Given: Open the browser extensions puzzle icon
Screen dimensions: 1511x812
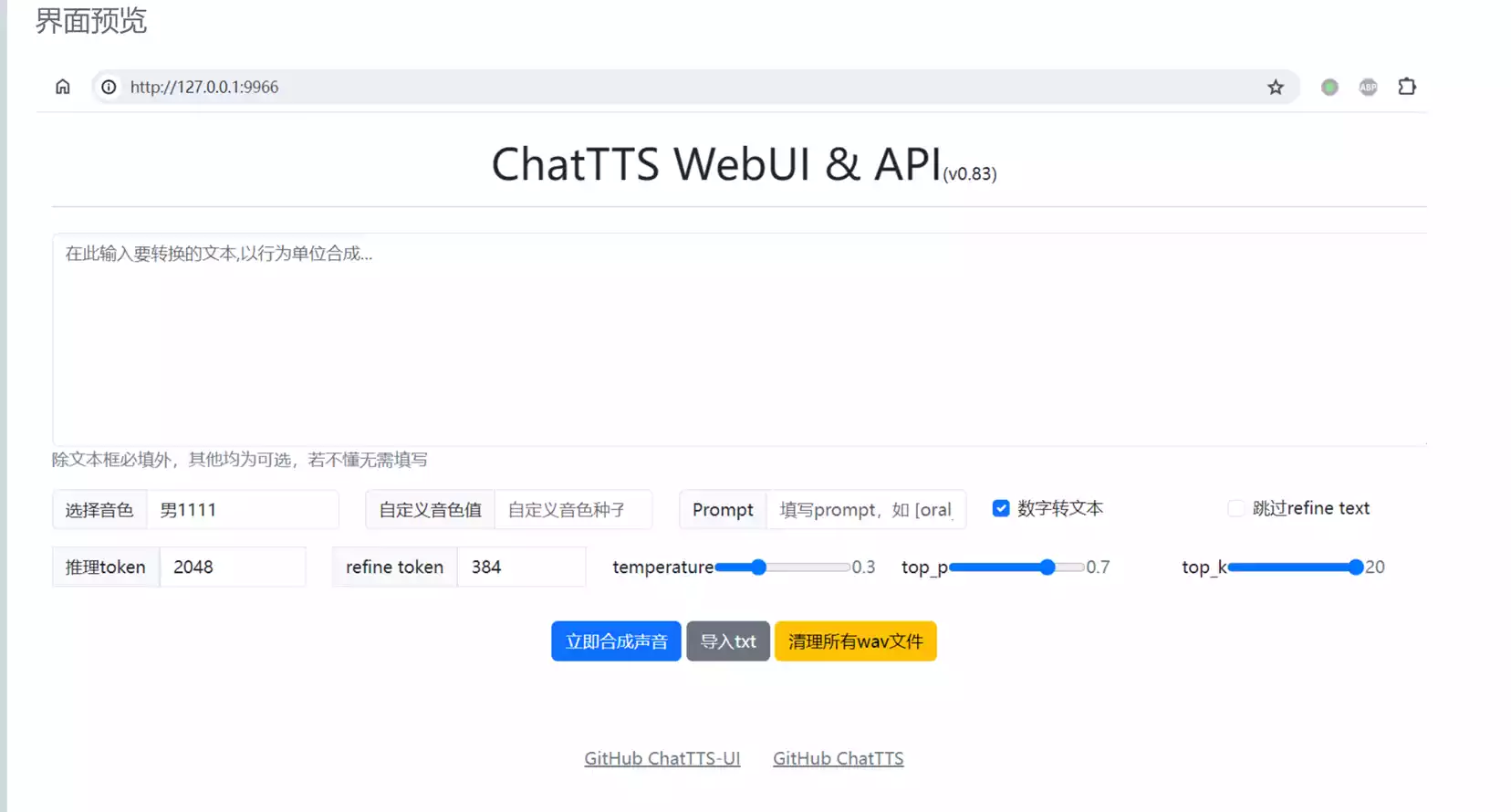Looking at the screenshot, I should tap(1407, 87).
